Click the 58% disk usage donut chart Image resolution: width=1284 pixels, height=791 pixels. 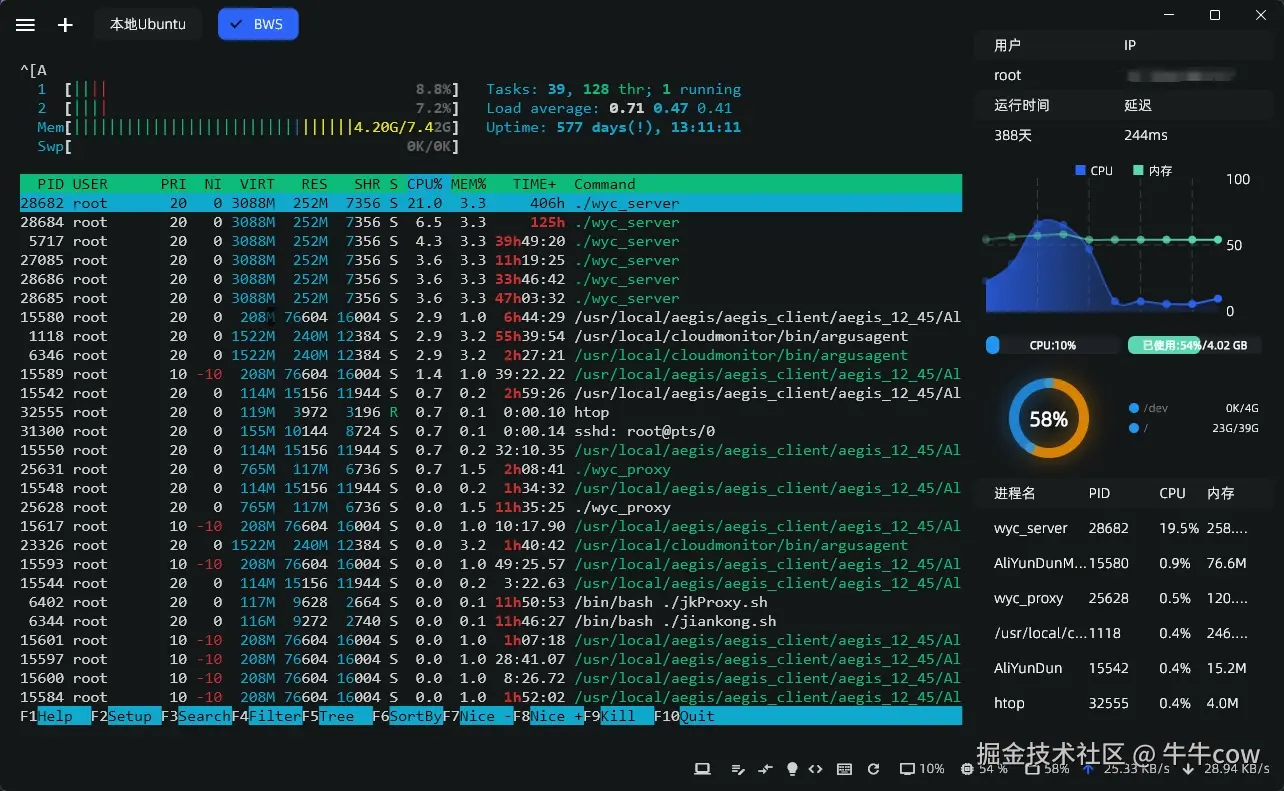(1048, 419)
